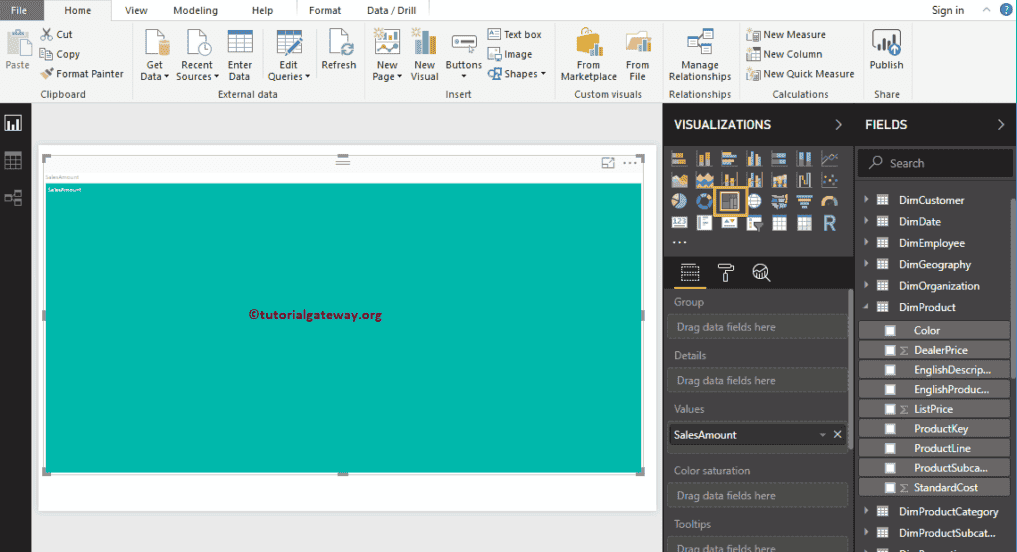Open the Modeling ribbon tab

[195, 10]
